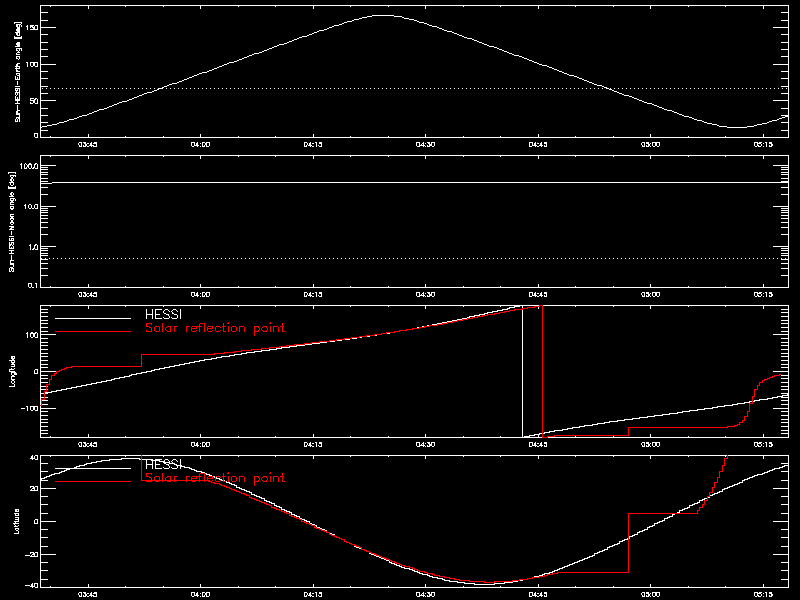The image size is (800, 600).
Task: Click the 04:00 time label under top plot
Action: (200, 144)
